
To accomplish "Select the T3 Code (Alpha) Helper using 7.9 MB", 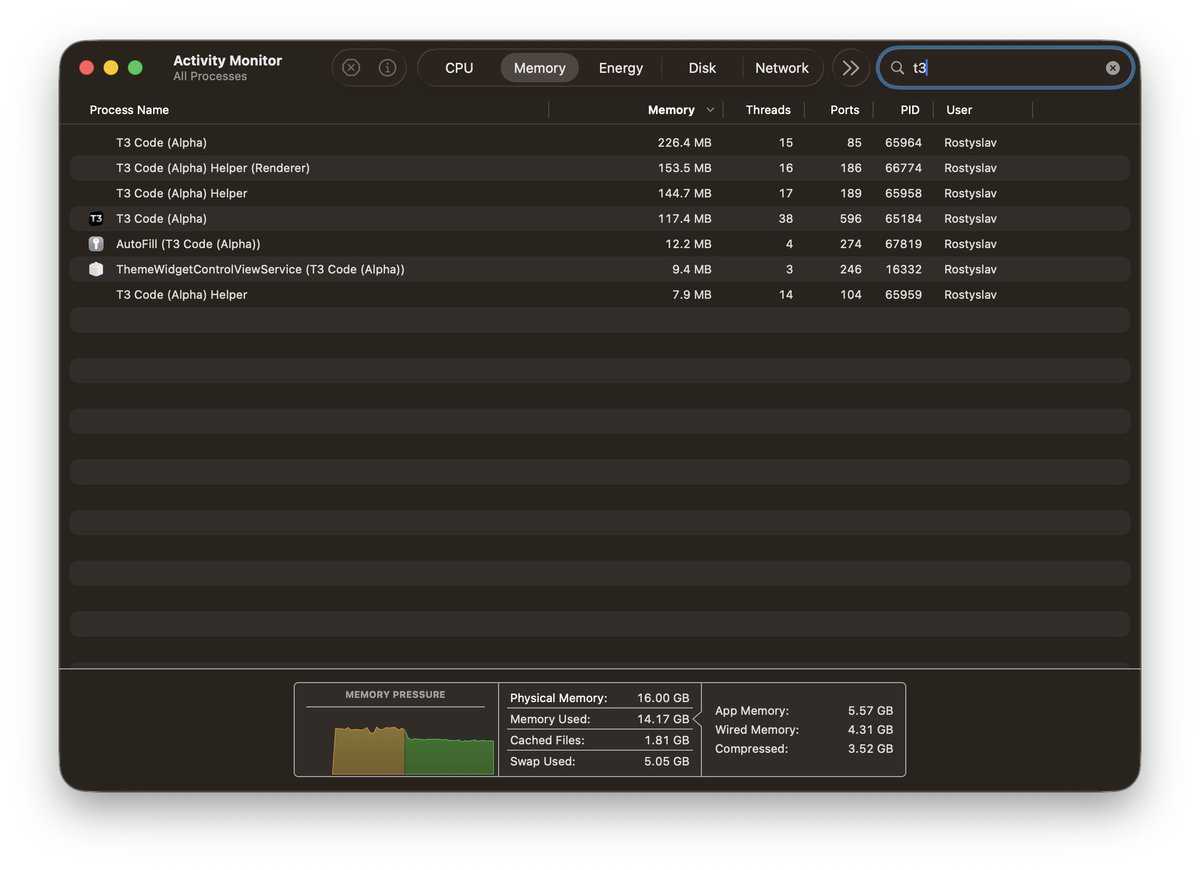I will [600, 295].
